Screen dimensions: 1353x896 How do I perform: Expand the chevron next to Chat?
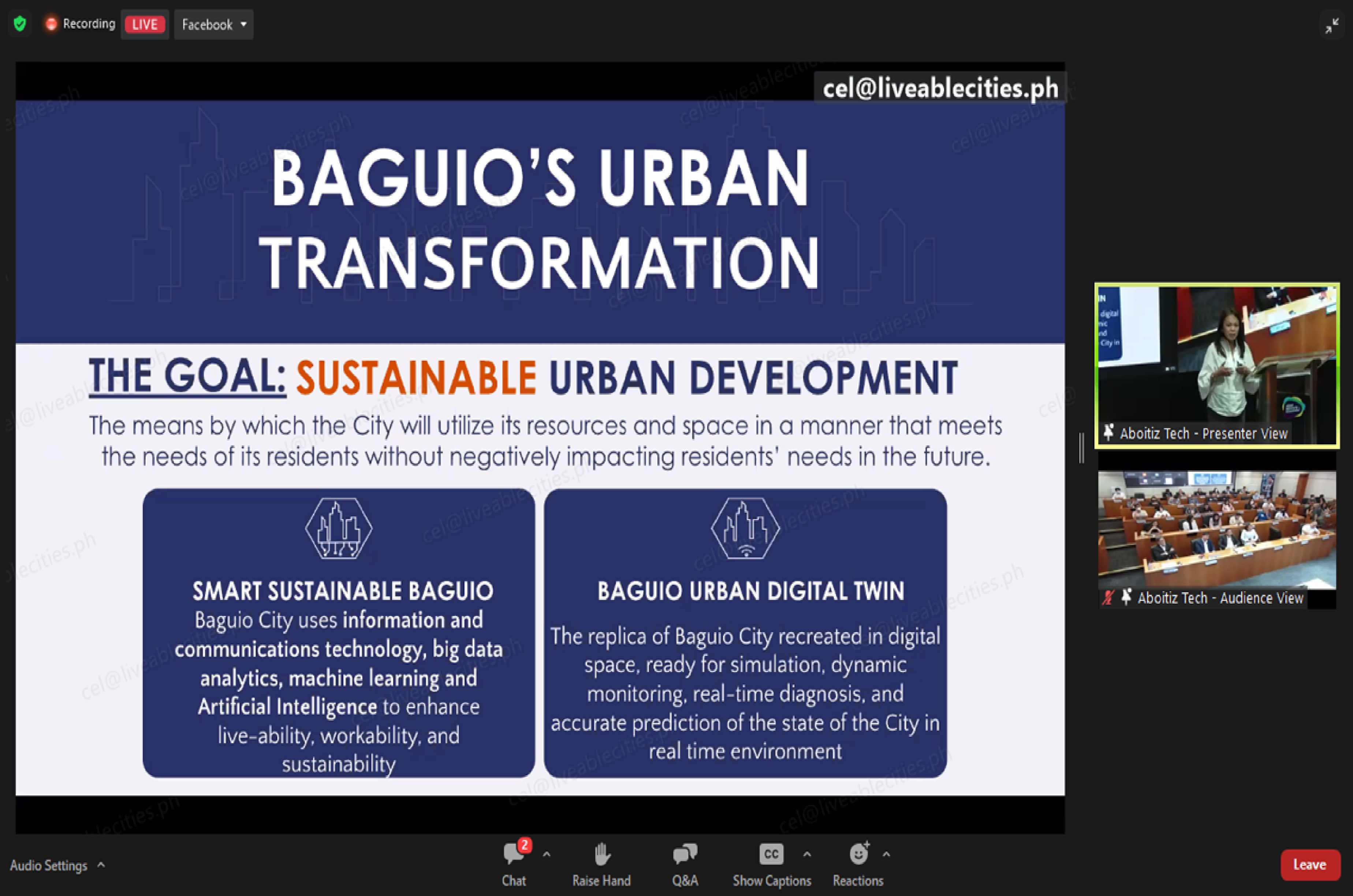(x=547, y=855)
